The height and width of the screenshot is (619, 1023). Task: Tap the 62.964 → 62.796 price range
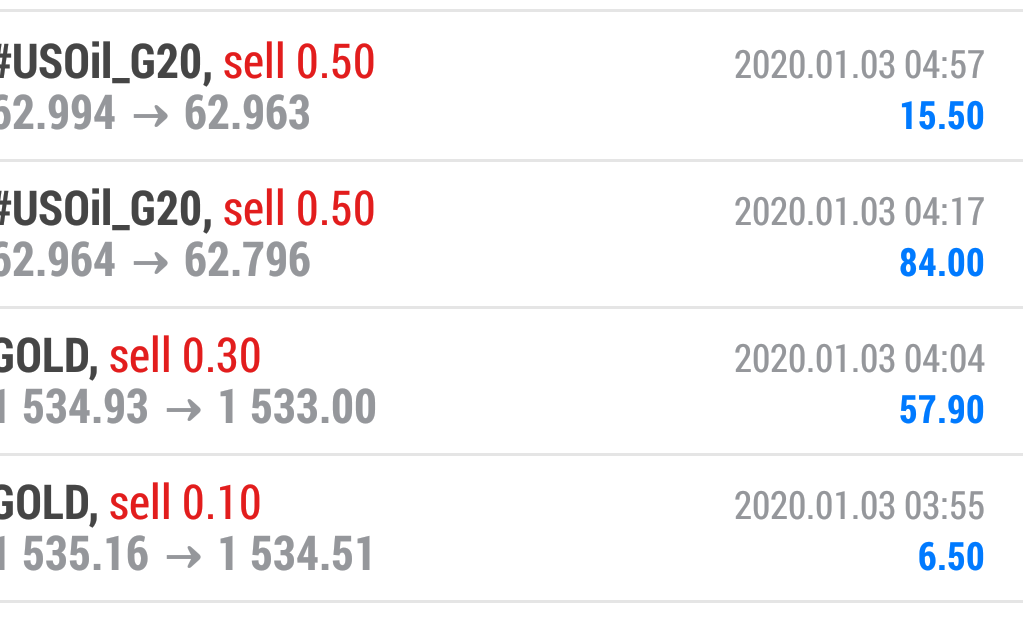point(154,261)
